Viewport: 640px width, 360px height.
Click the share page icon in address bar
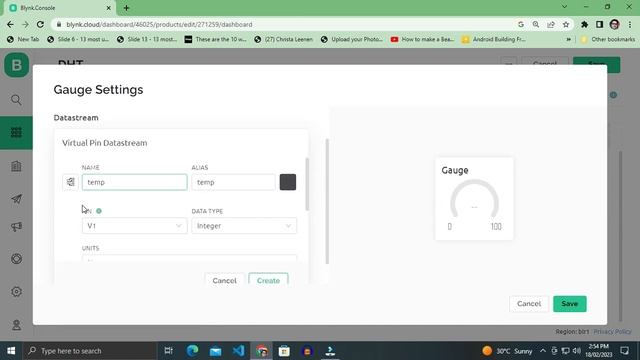[x=551, y=24]
